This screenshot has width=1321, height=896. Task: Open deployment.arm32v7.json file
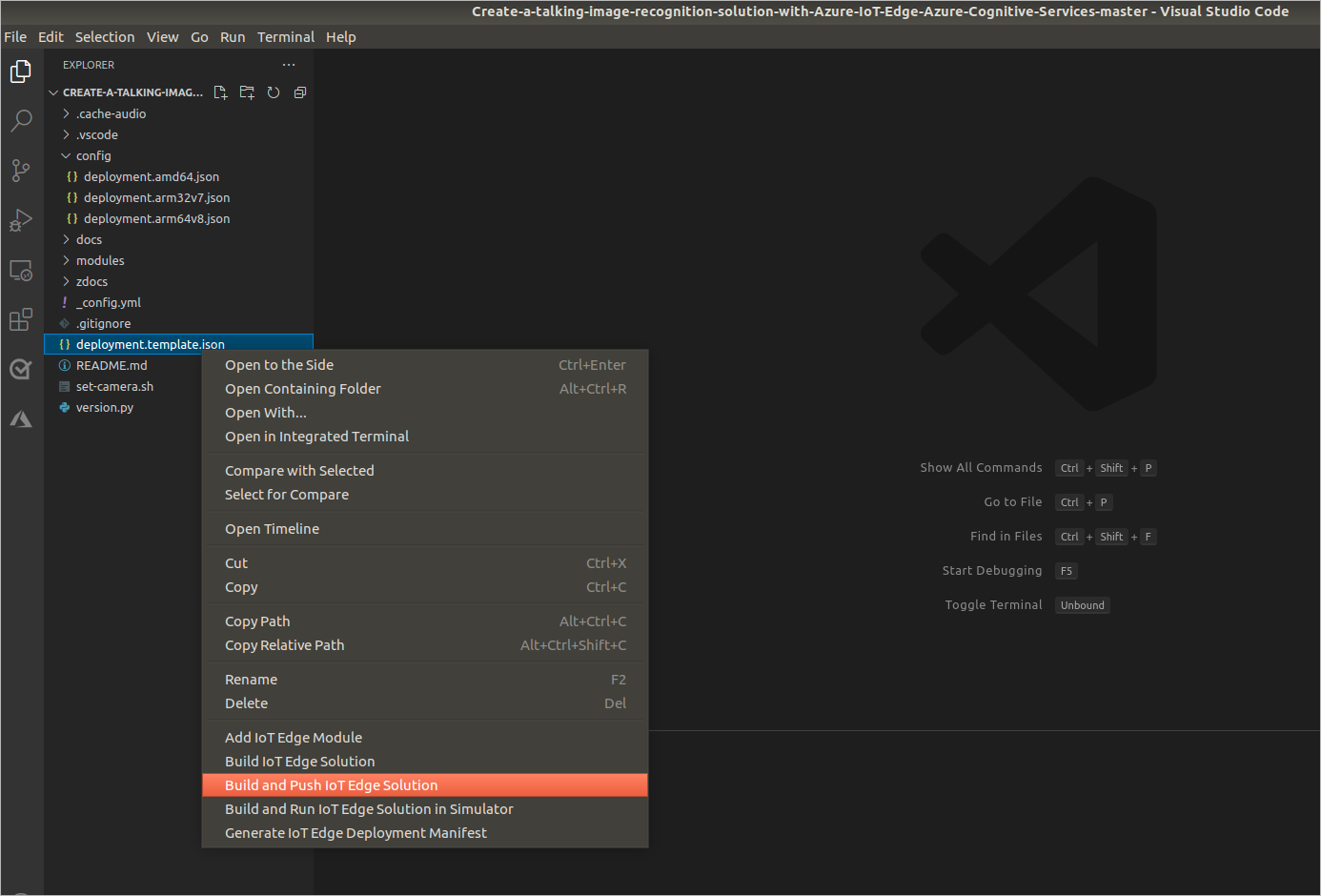pos(179,197)
